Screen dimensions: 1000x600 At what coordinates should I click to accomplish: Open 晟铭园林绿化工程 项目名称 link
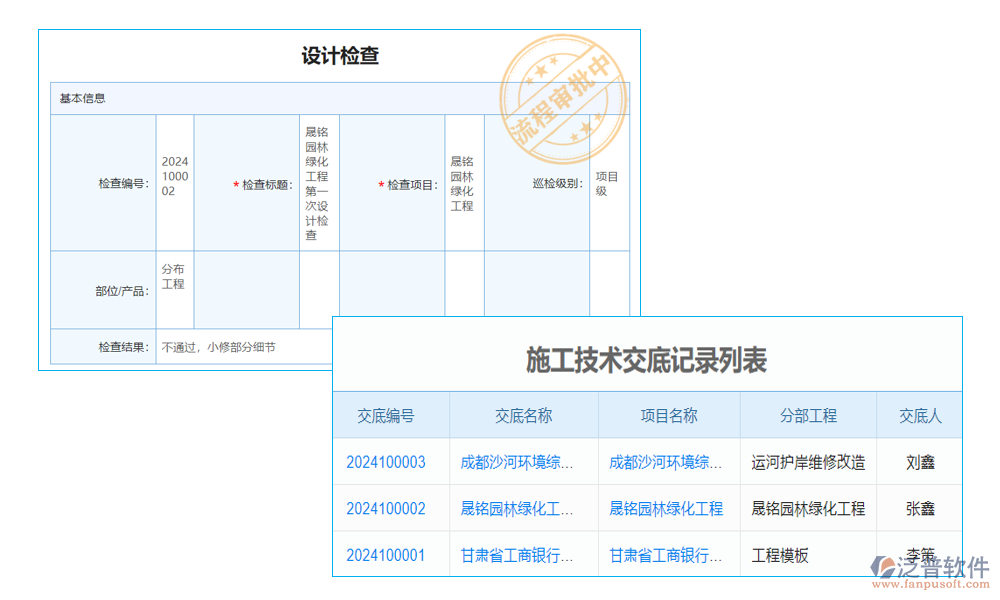tap(667, 508)
